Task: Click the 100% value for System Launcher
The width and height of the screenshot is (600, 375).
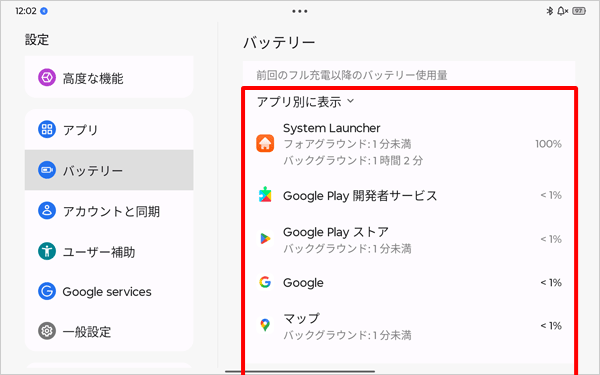Action: pos(548,144)
